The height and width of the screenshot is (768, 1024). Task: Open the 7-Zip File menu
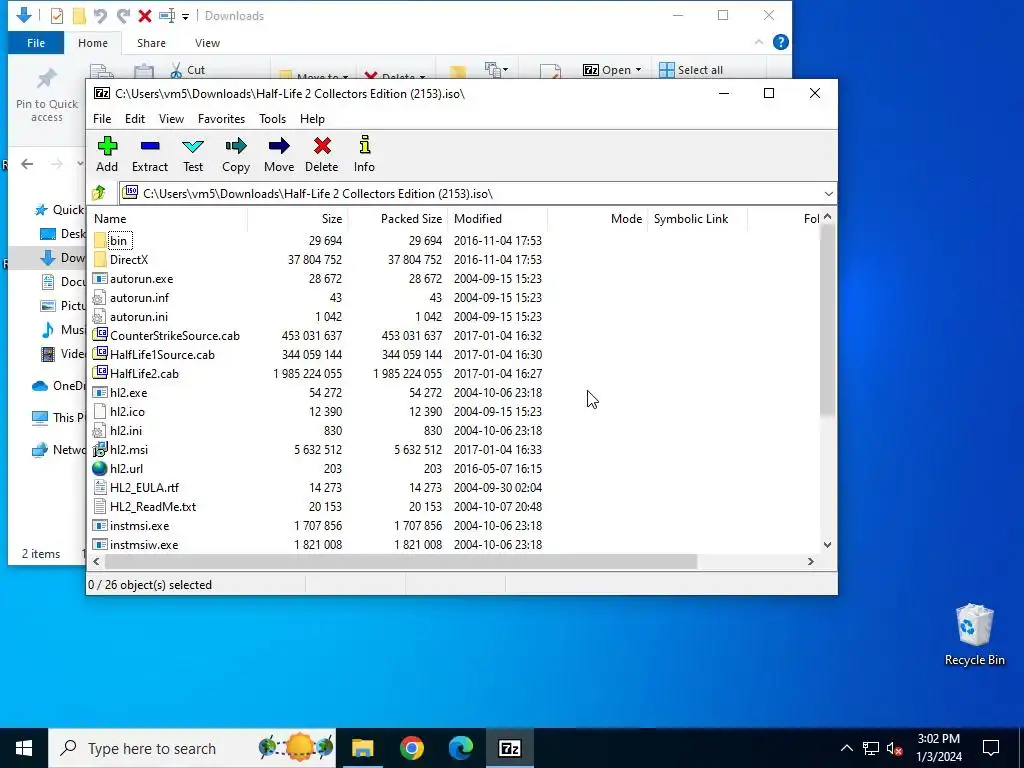point(102,119)
